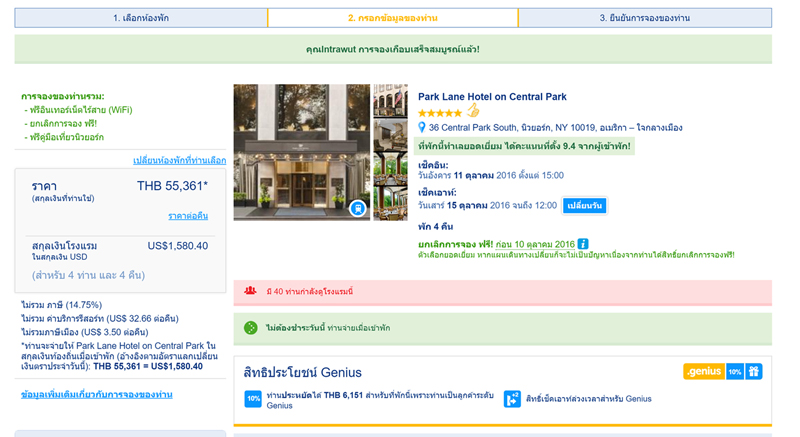
Task: Open additional booking information link
Action: 97,394
